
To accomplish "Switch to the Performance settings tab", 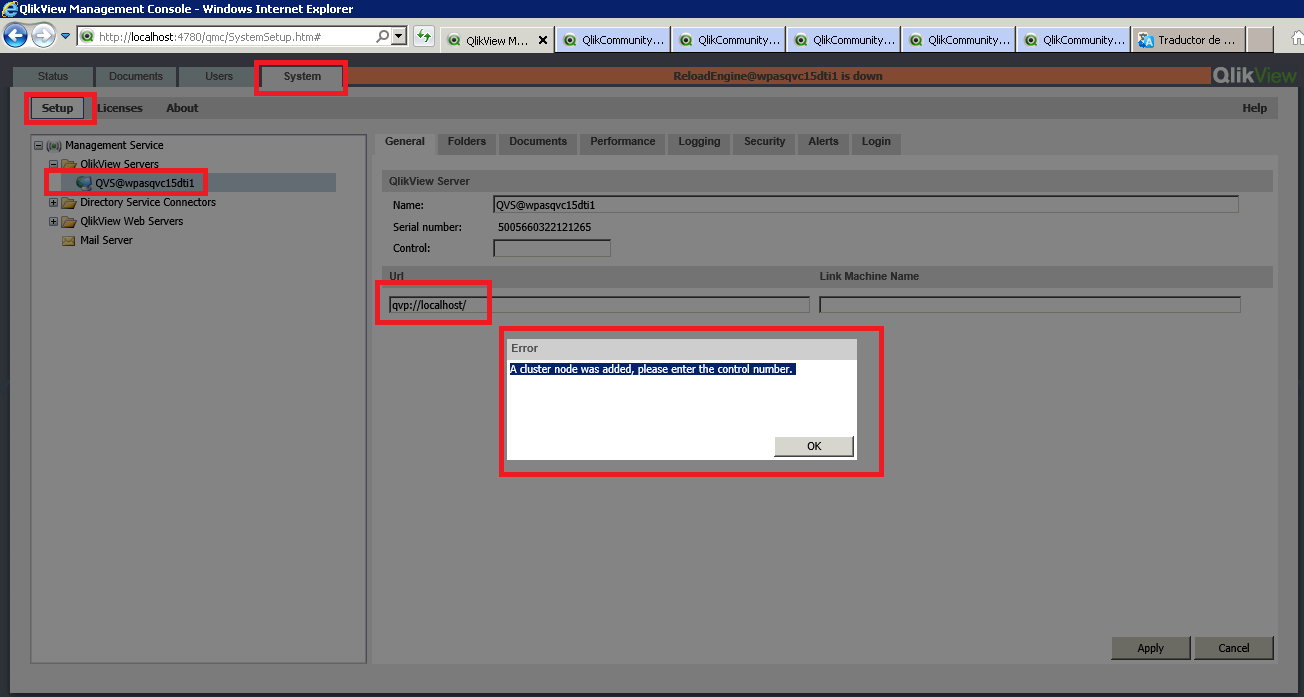I will 623,142.
